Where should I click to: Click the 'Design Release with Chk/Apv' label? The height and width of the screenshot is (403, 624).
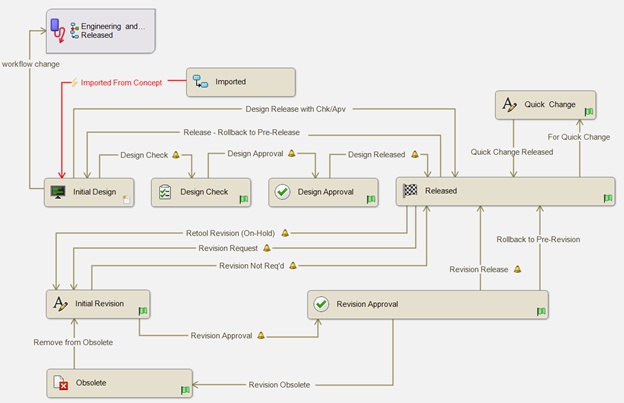[x=296, y=109]
